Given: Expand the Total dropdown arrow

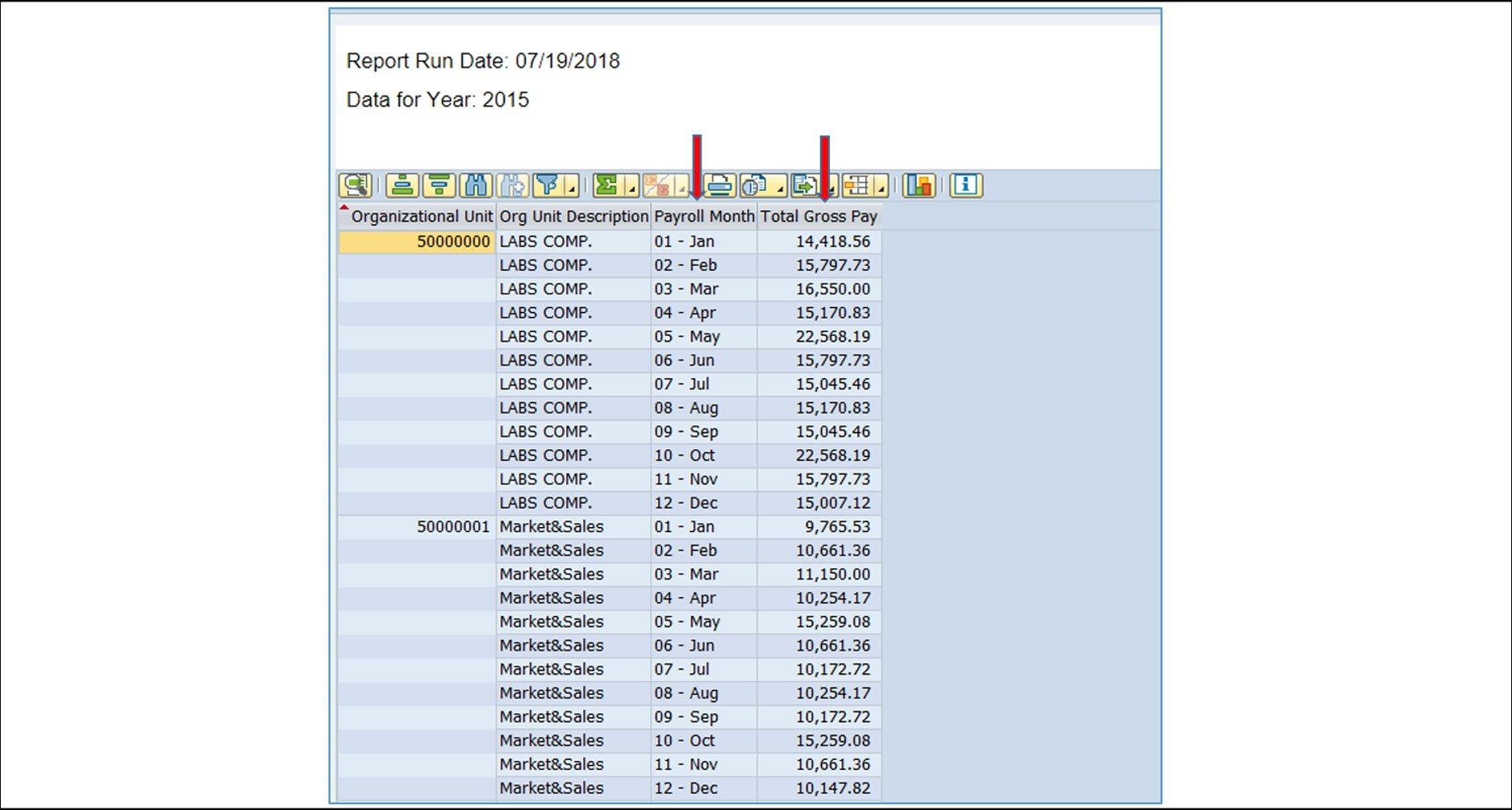Looking at the screenshot, I should [x=631, y=192].
